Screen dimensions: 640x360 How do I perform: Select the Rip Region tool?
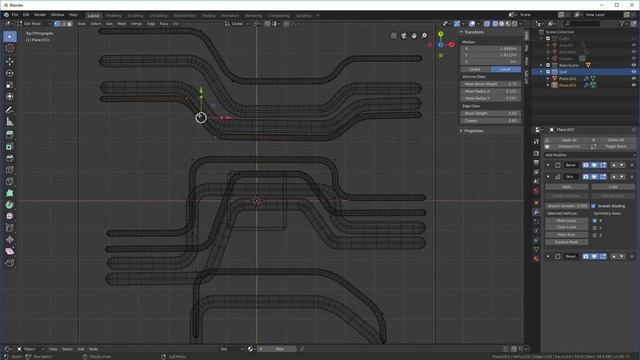[x=10, y=263]
